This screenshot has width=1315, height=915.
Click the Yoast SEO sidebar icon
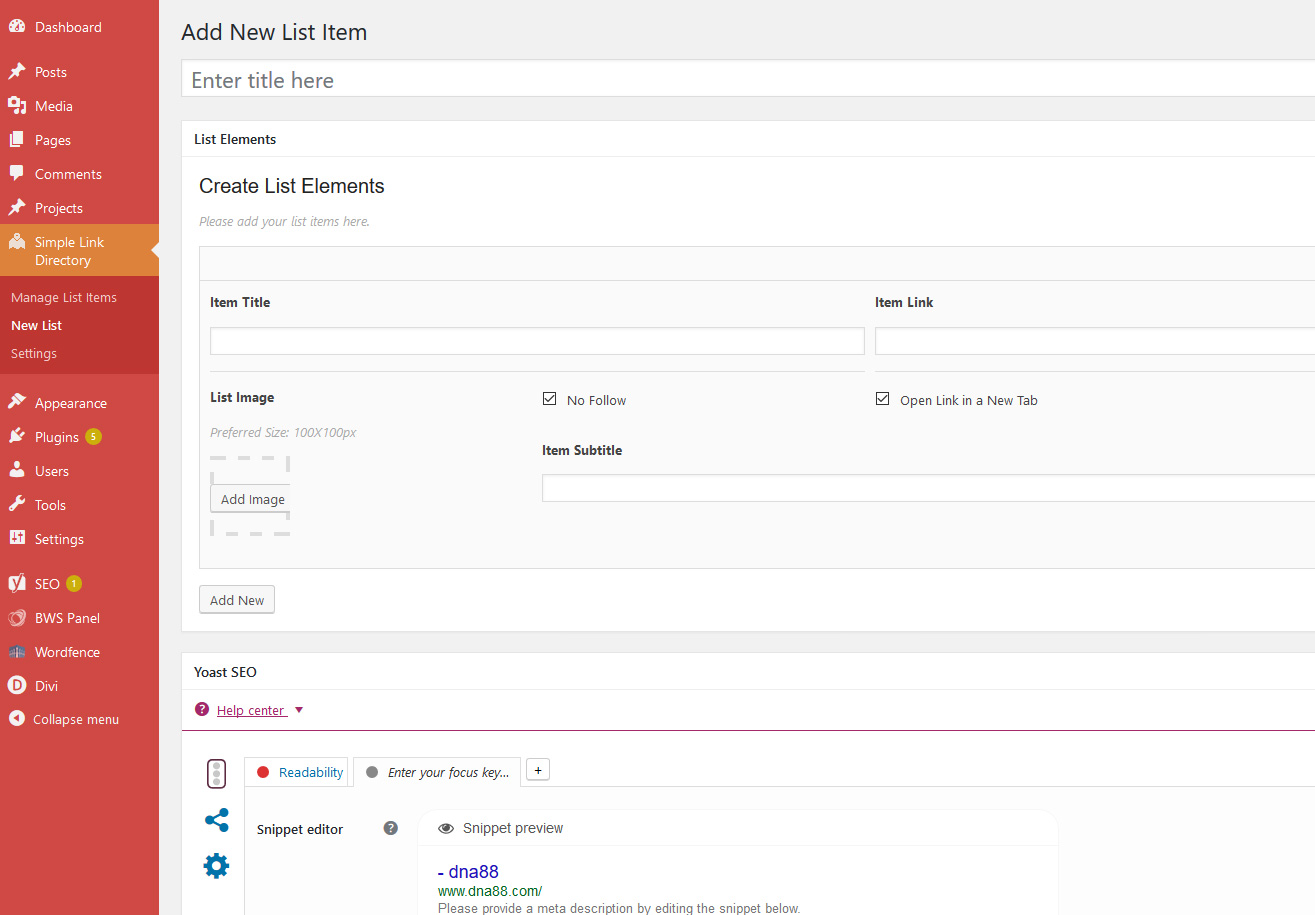17,584
